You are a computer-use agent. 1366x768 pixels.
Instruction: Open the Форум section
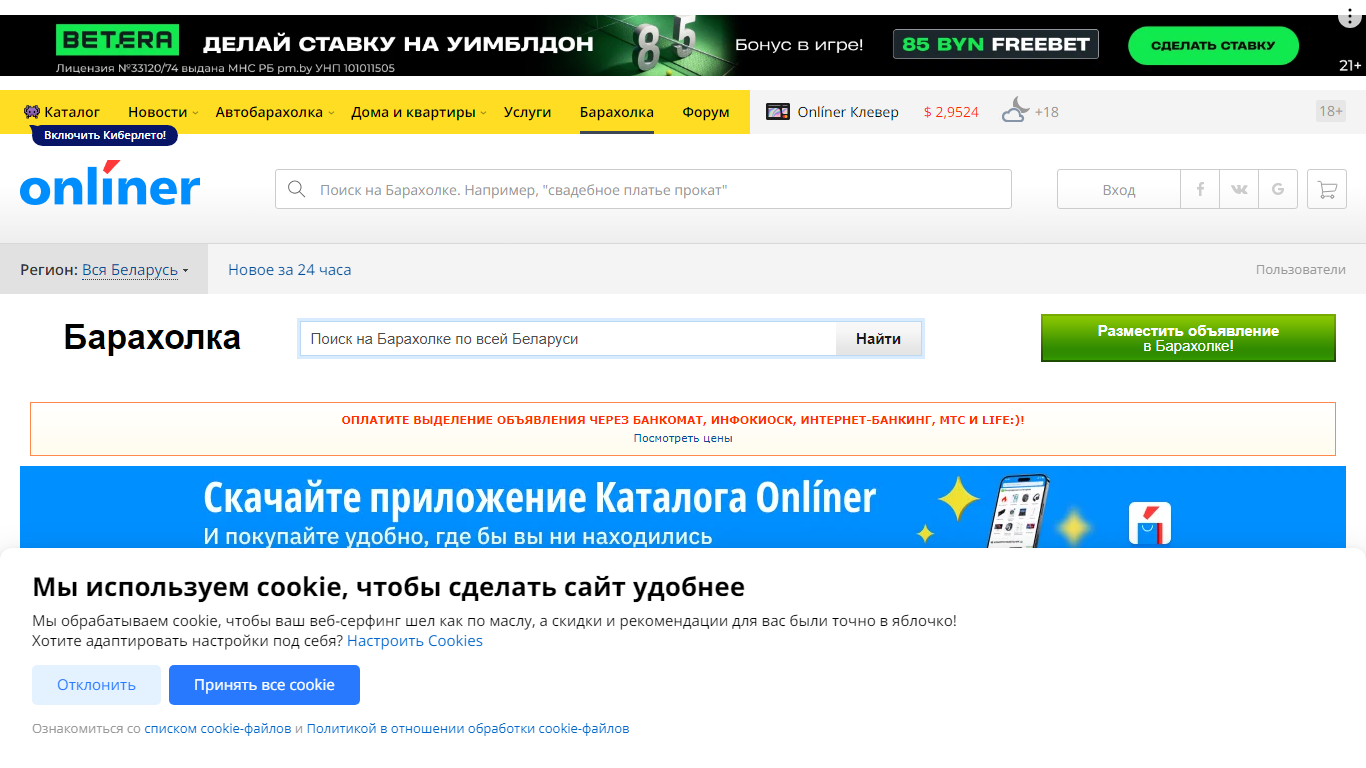[706, 112]
